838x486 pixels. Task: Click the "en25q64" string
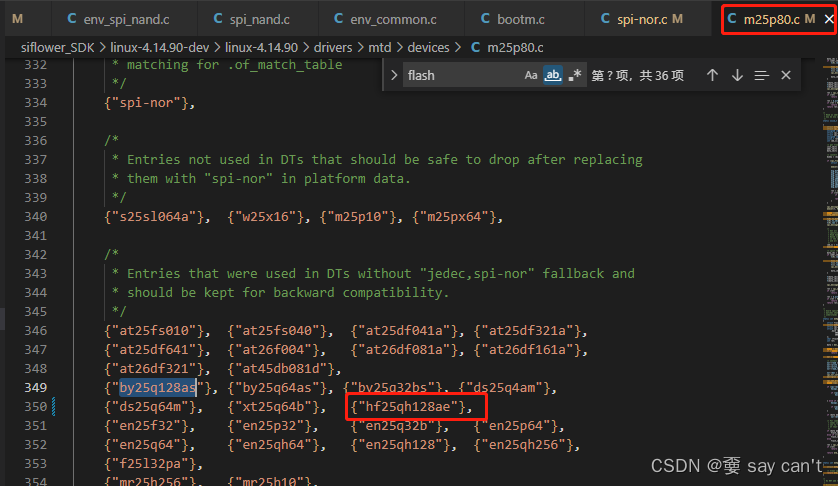(x=146, y=444)
